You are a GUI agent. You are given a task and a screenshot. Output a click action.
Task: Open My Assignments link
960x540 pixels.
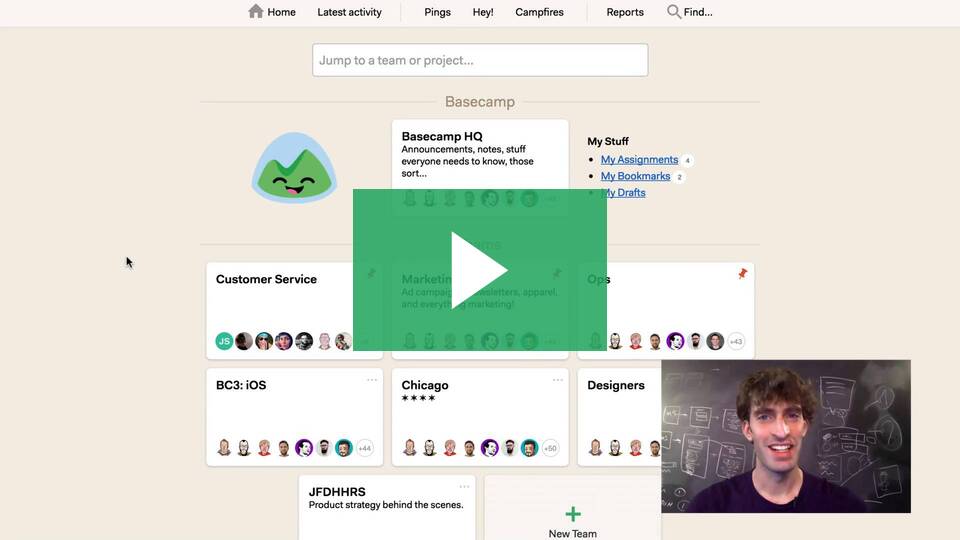click(x=639, y=159)
